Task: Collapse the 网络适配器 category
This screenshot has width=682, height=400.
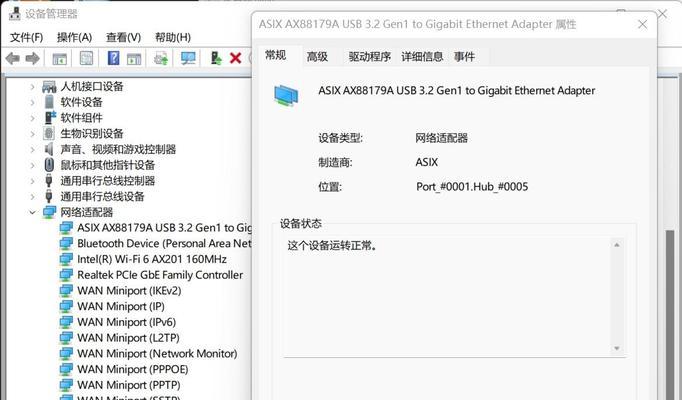Action: pos(32,212)
